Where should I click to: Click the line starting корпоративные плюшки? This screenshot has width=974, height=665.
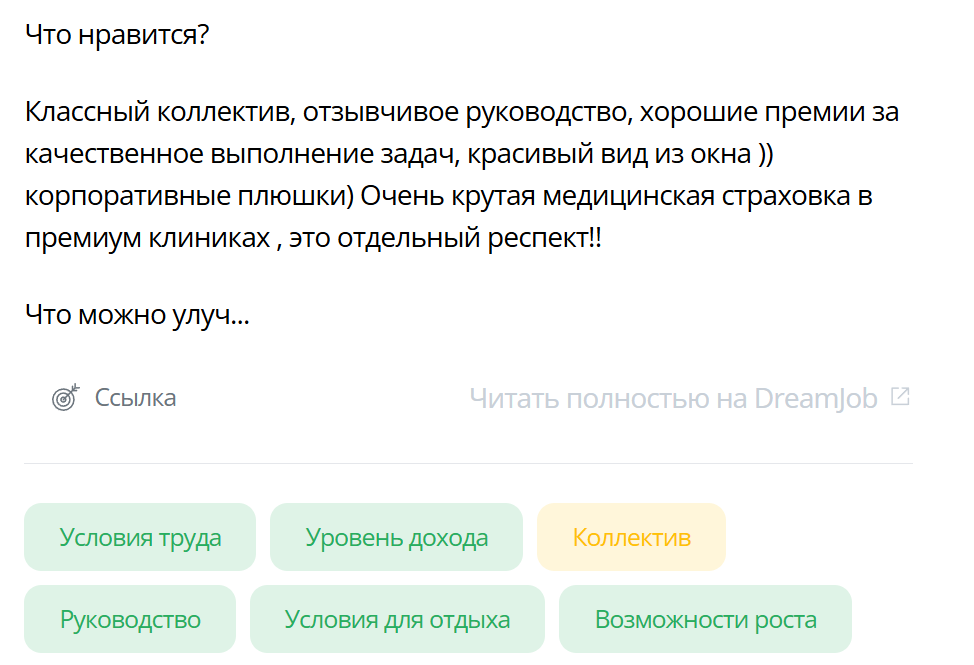point(448,196)
